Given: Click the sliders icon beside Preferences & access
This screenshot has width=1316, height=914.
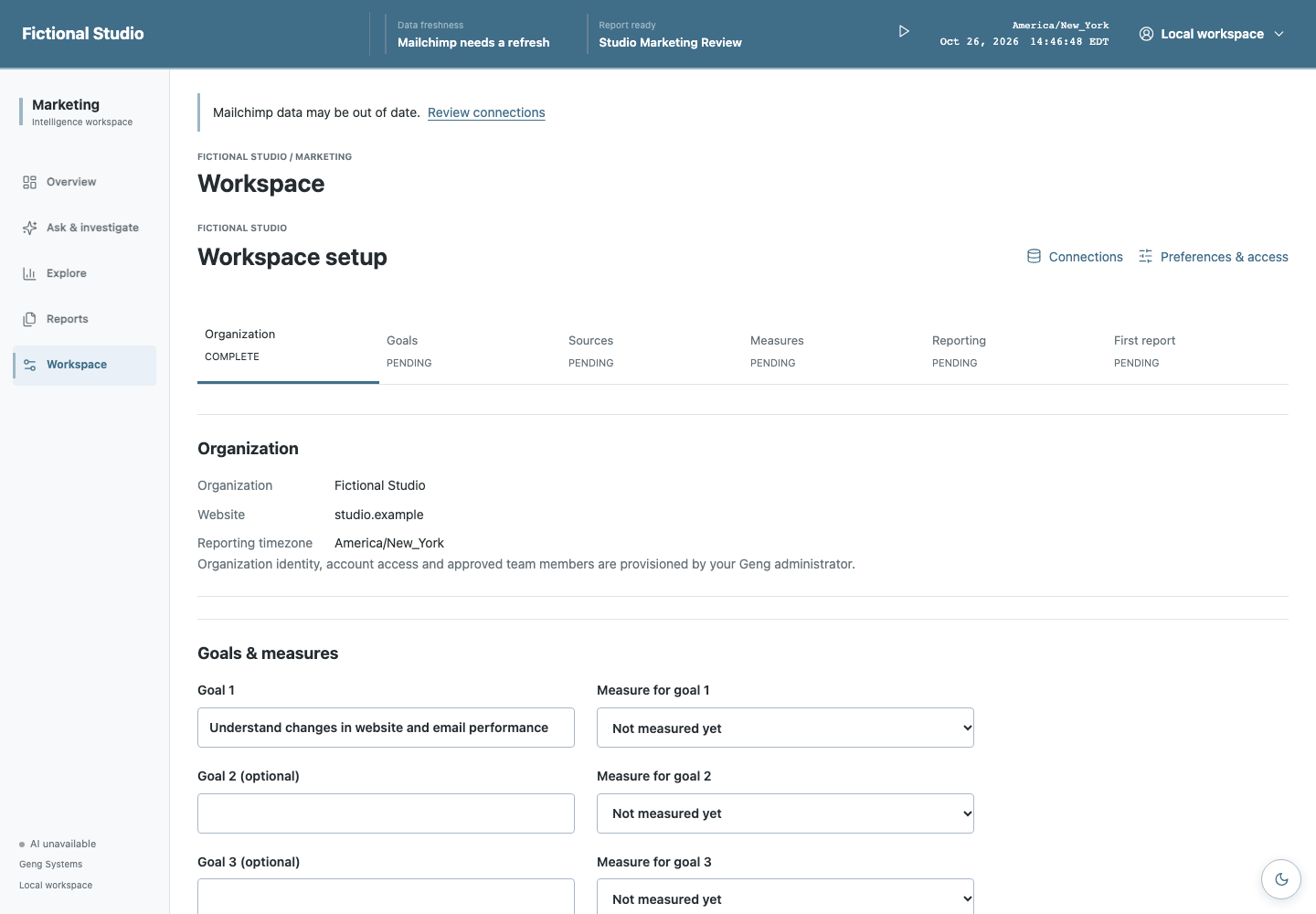Looking at the screenshot, I should [1145, 256].
